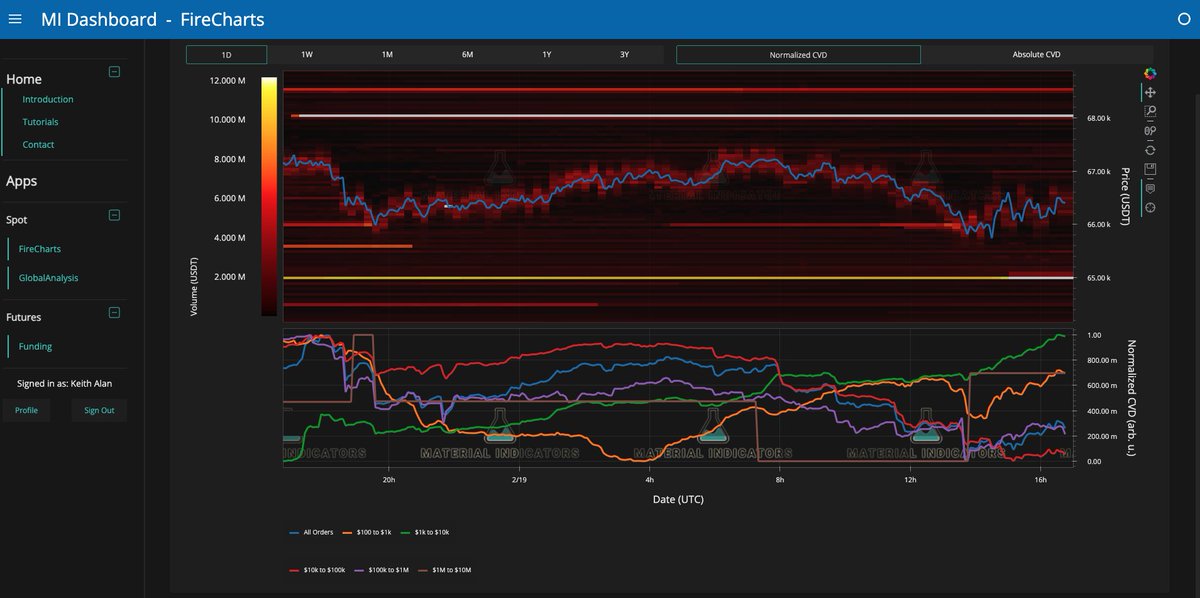Collapse the Spot section
This screenshot has width=1200, height=598.
coord(116,216)
